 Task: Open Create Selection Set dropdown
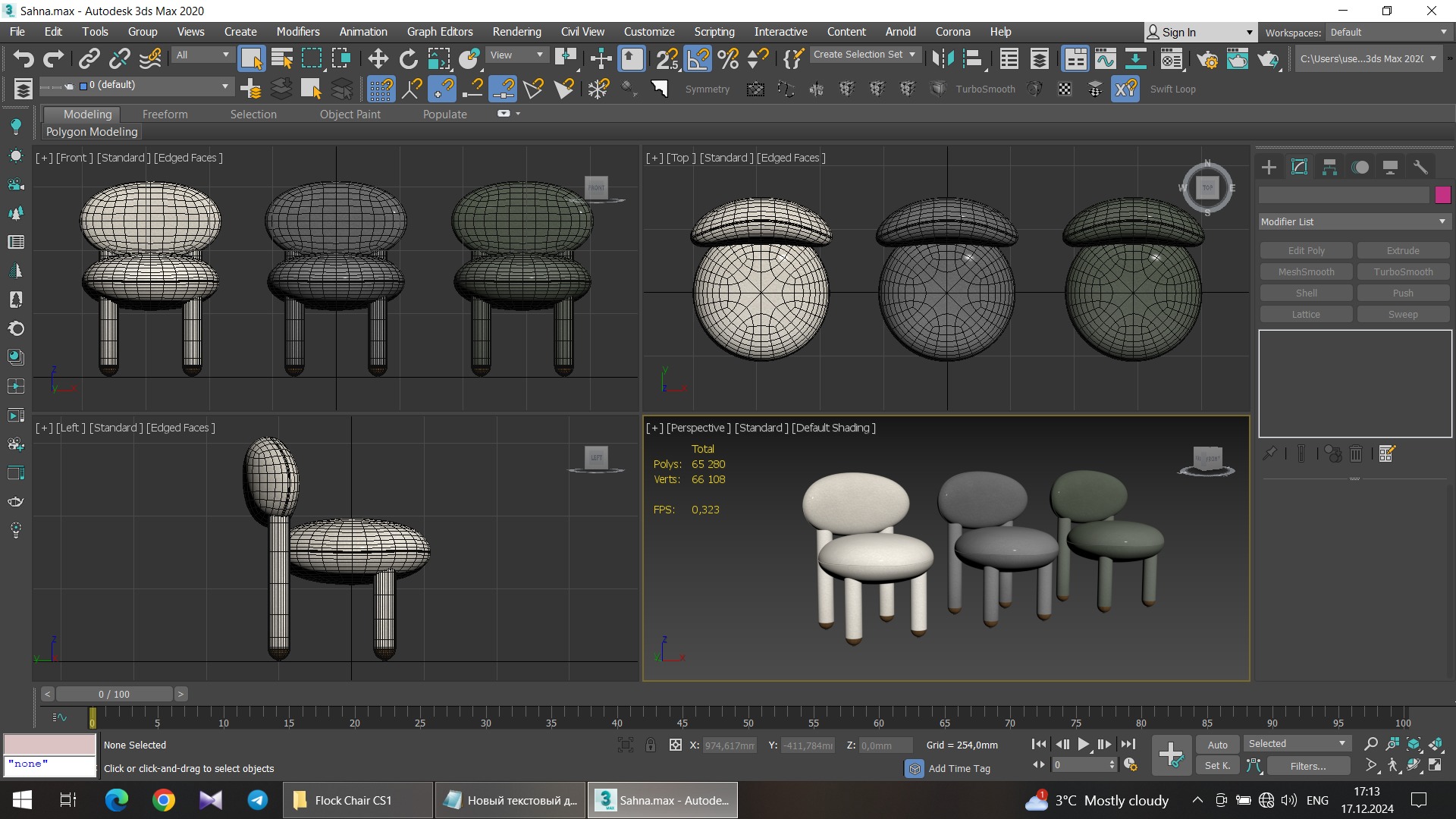864,55
